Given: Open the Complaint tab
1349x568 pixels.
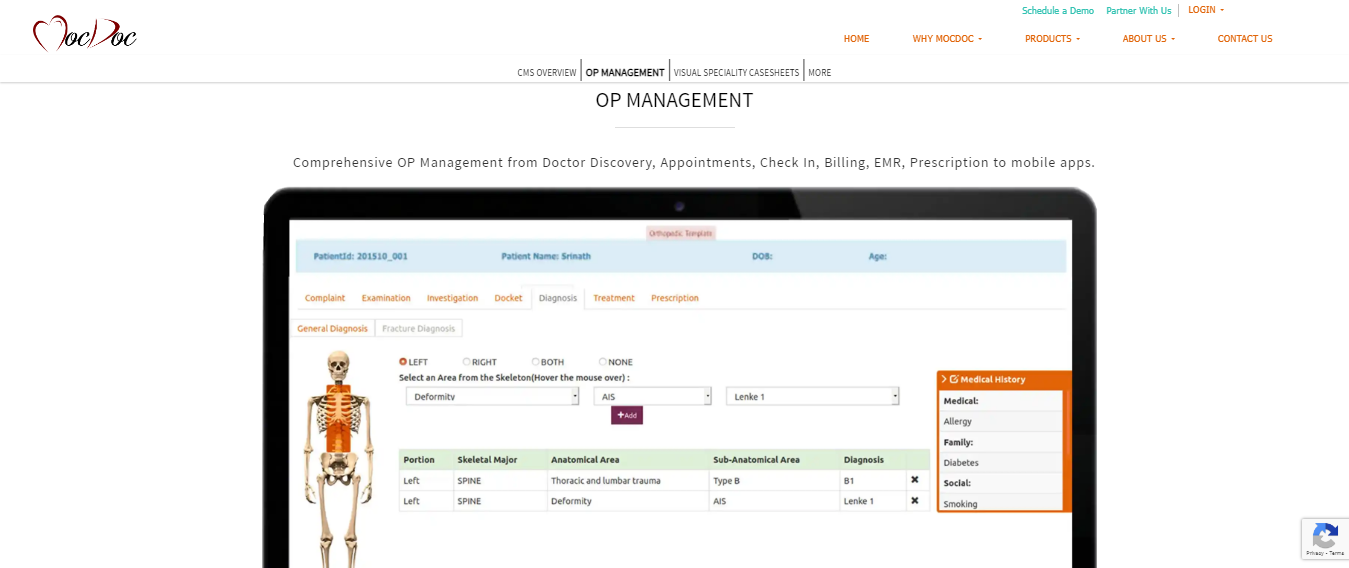Looking at the screenshot, I should [x=325, y=298].
